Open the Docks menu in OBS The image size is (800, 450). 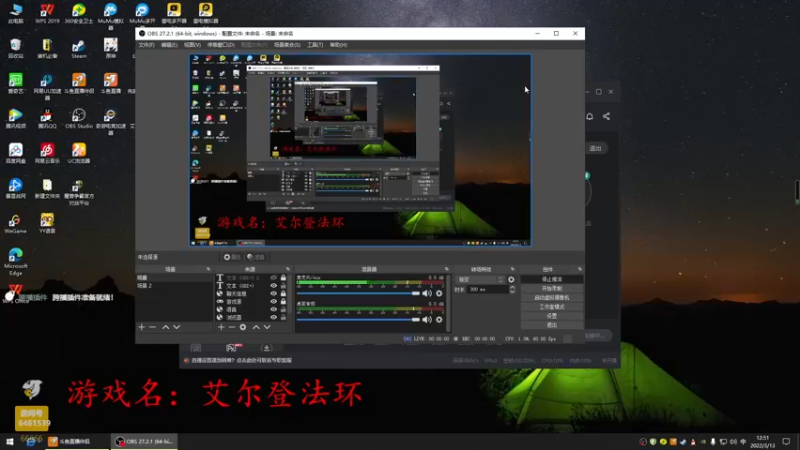pos(220,45)
